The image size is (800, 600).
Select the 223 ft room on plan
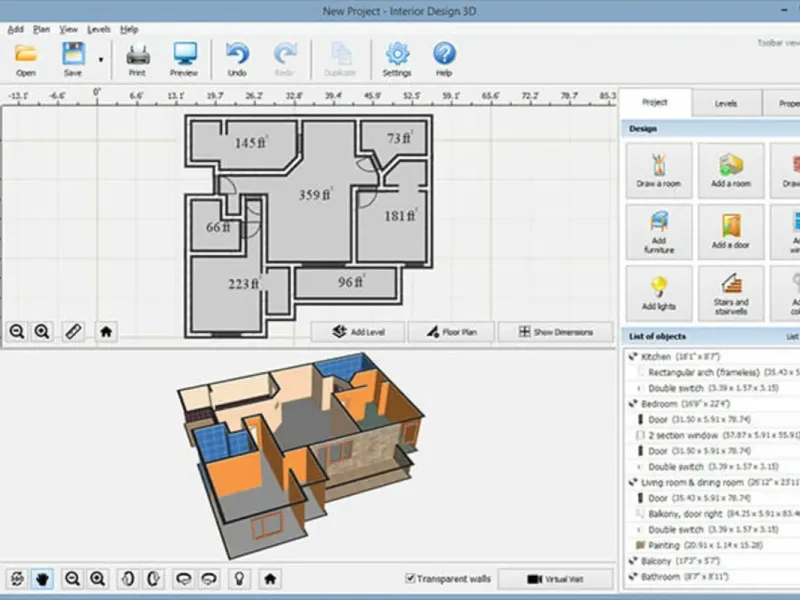coord(244,284)
